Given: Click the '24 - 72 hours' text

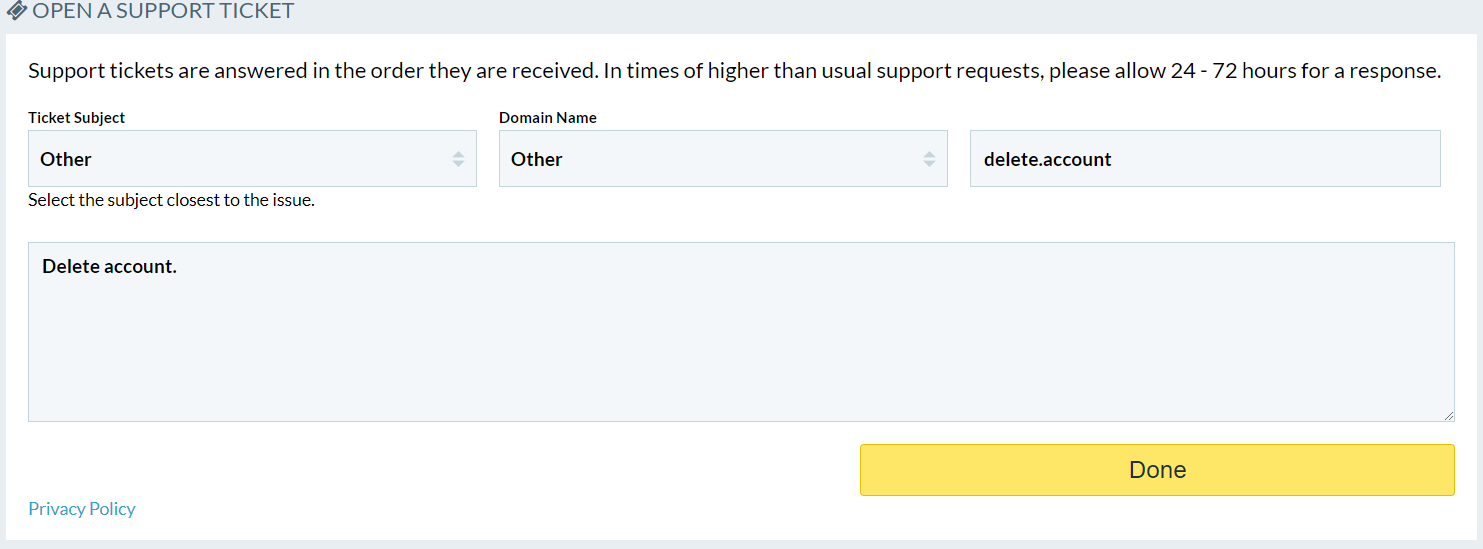Looking at the screenshot, I should click(1234, 72).
